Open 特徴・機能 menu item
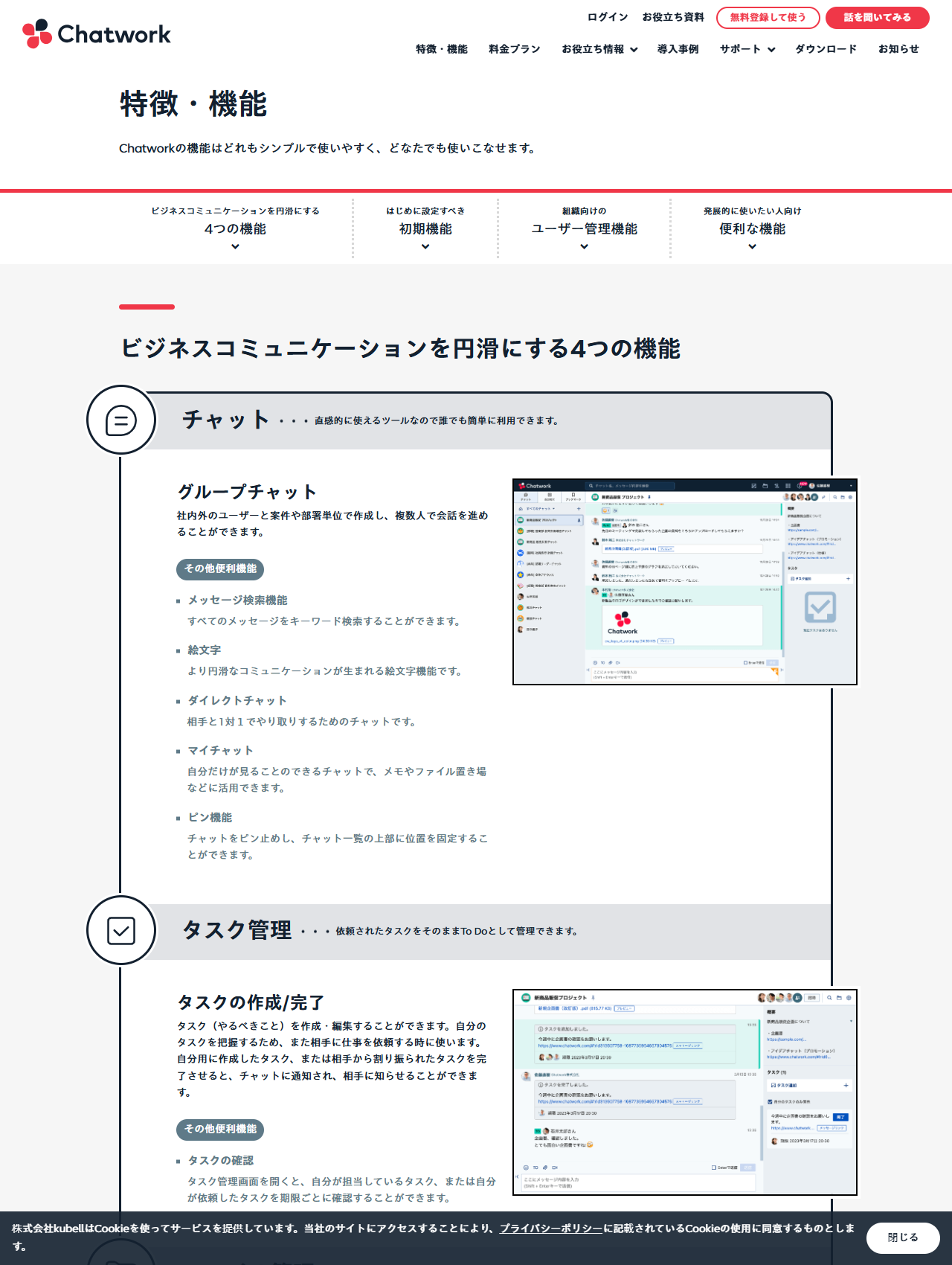 [442, 49]
